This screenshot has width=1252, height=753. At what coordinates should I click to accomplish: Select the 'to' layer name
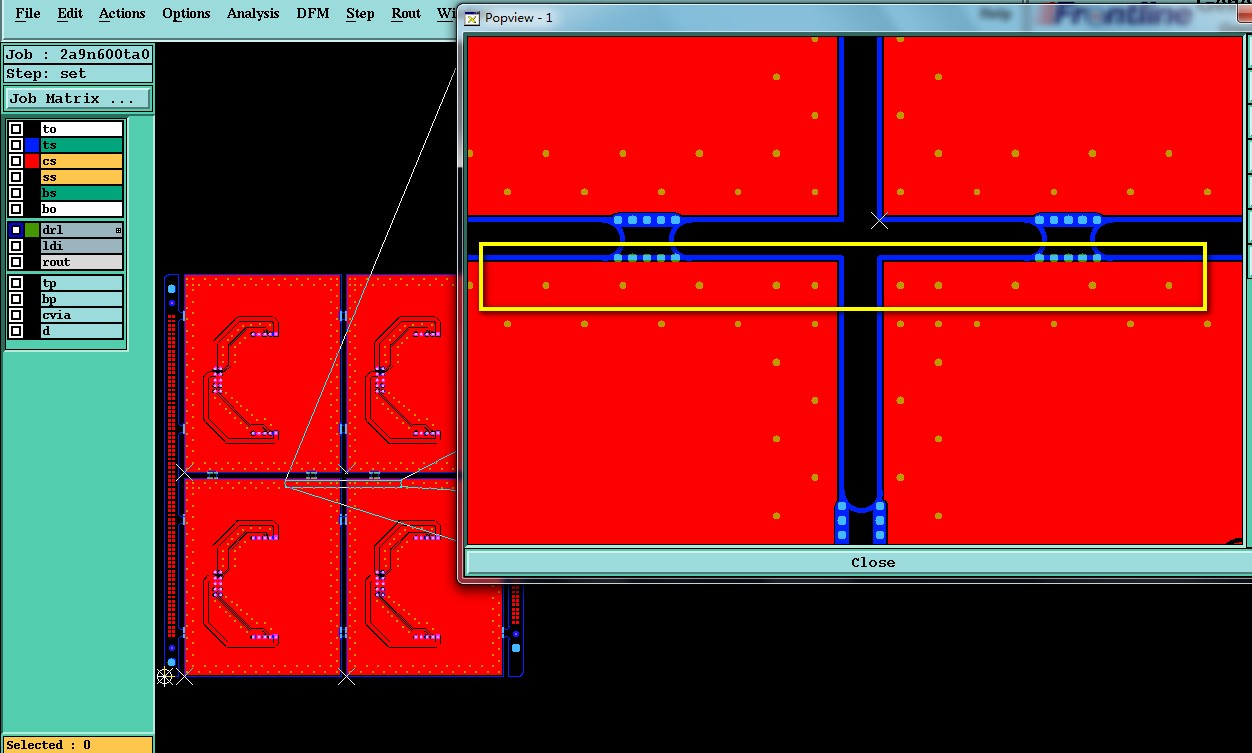coord(81,129)
